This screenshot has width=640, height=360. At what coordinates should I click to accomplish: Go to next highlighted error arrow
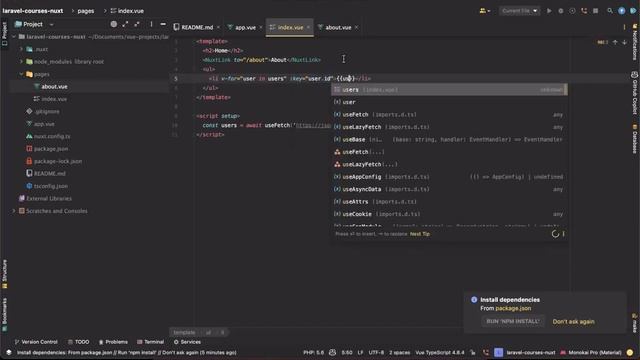pyautogui.click(x=624, y=42)
